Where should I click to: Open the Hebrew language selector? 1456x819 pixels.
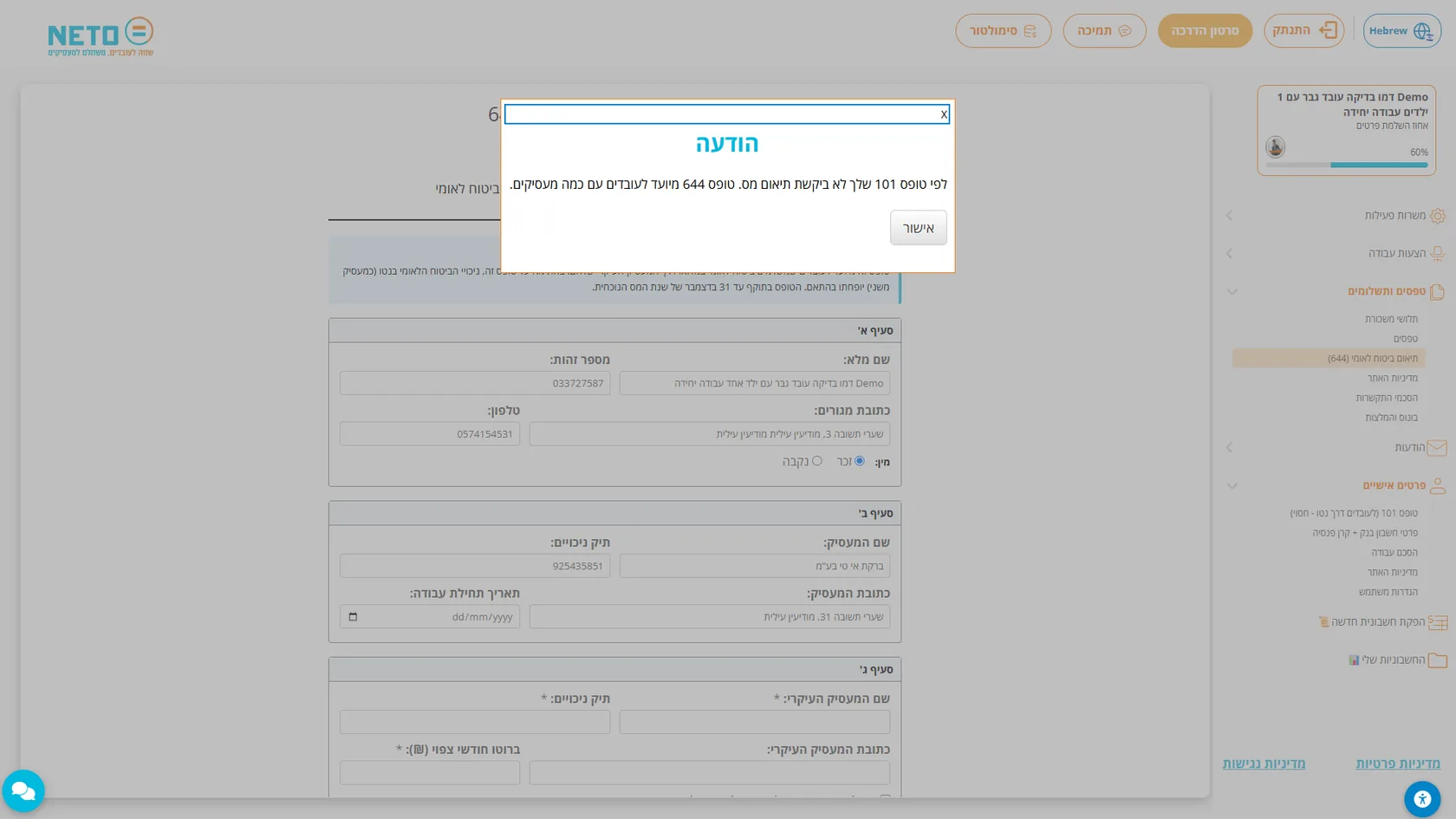coord(1401,31)
